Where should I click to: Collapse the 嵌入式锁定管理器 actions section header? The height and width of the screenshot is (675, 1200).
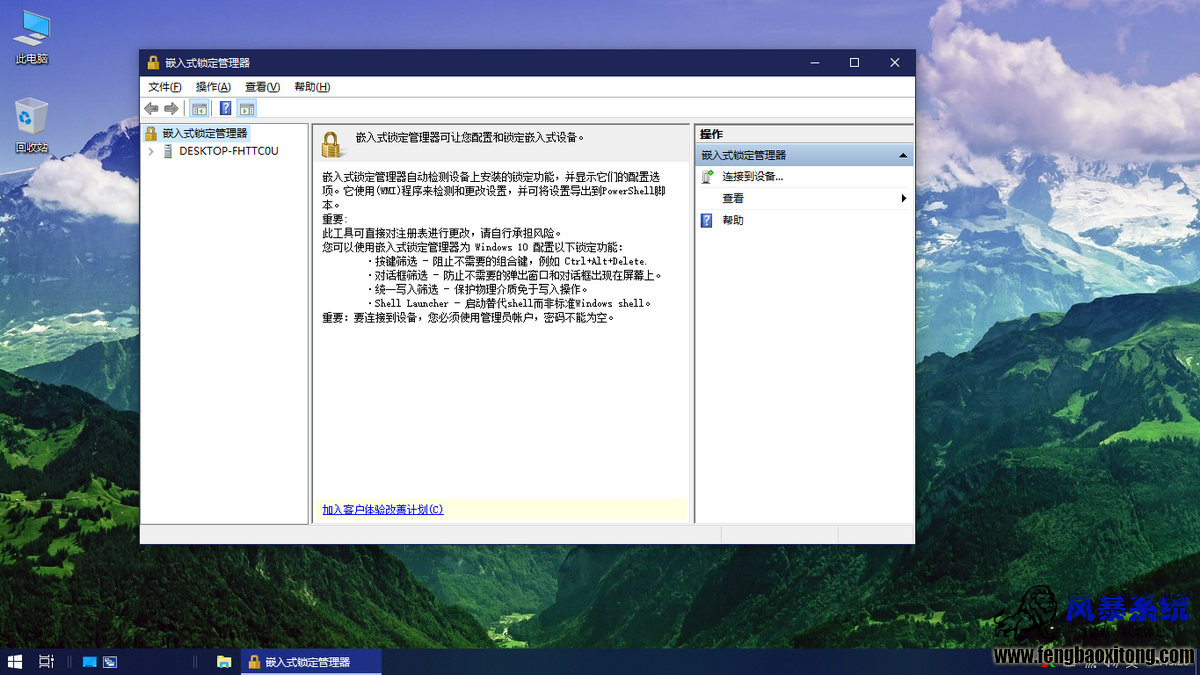904,156
